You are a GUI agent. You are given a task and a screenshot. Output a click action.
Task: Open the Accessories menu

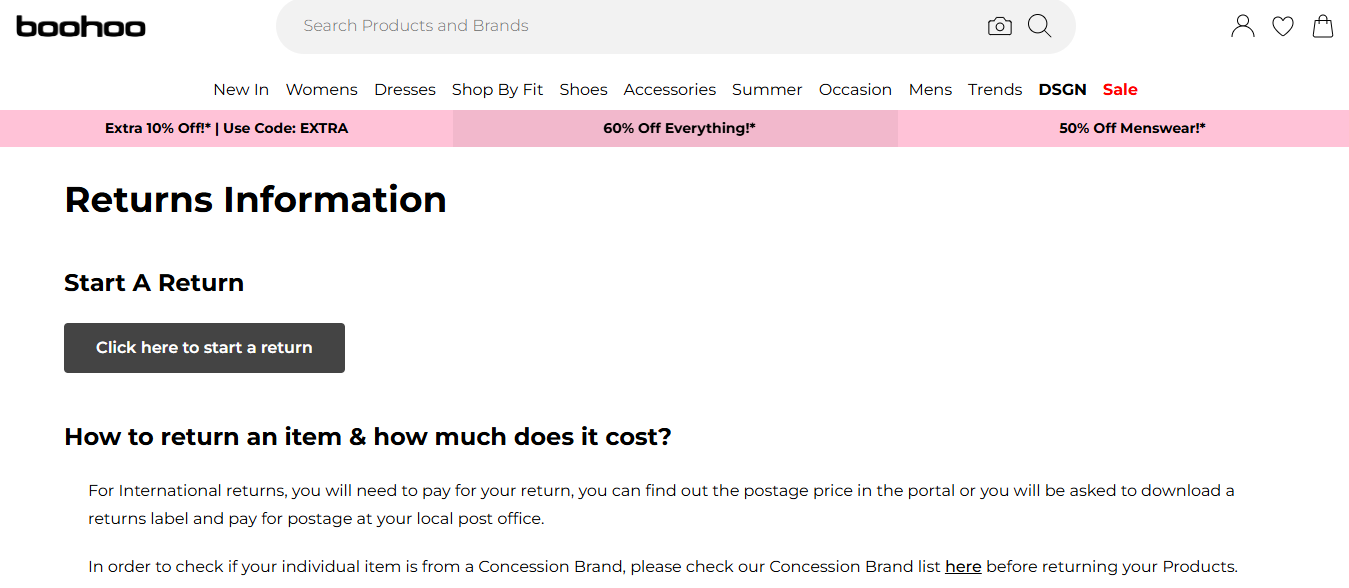point(670,90)
